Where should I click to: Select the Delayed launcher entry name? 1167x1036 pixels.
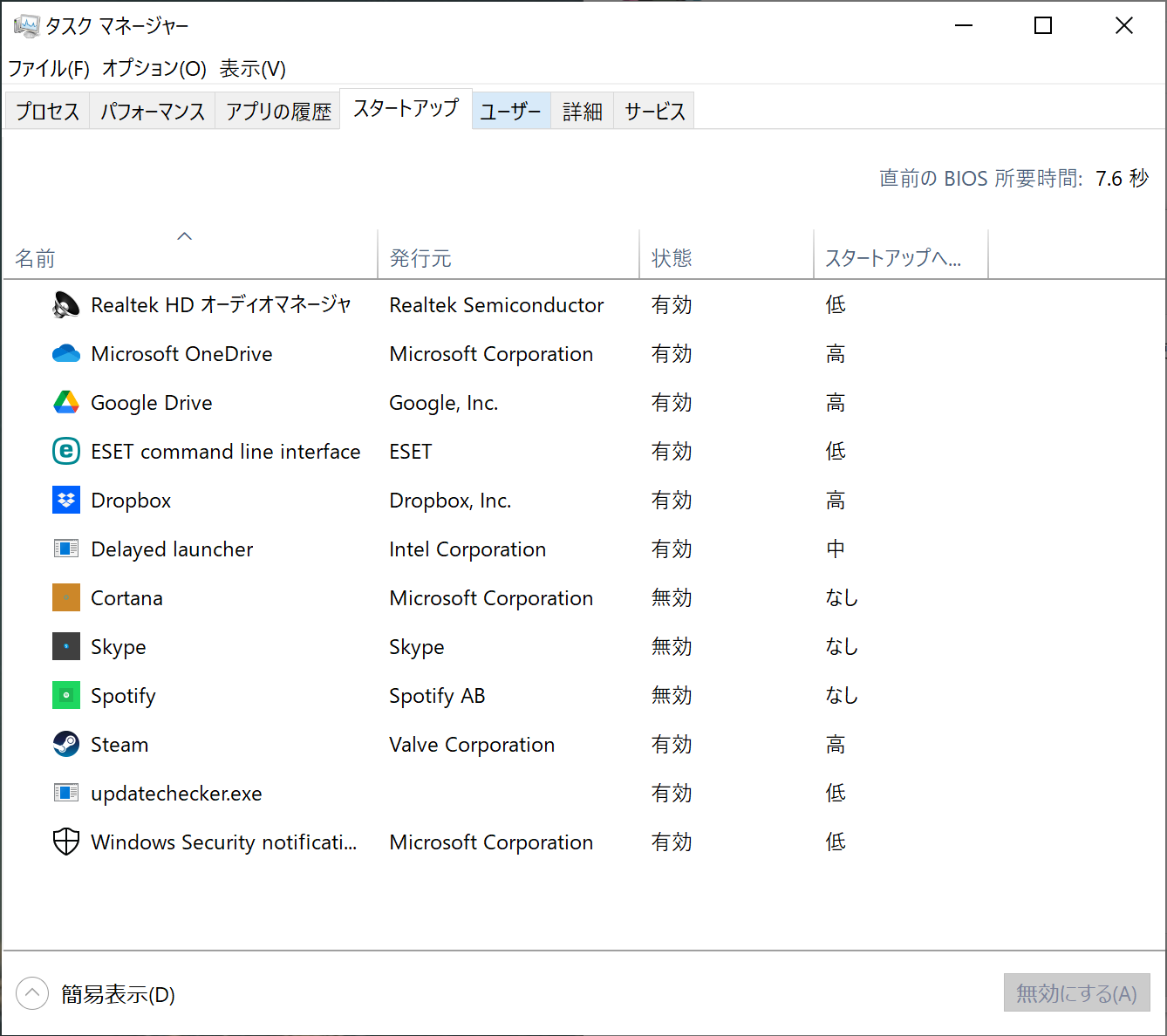coord(172,549)
